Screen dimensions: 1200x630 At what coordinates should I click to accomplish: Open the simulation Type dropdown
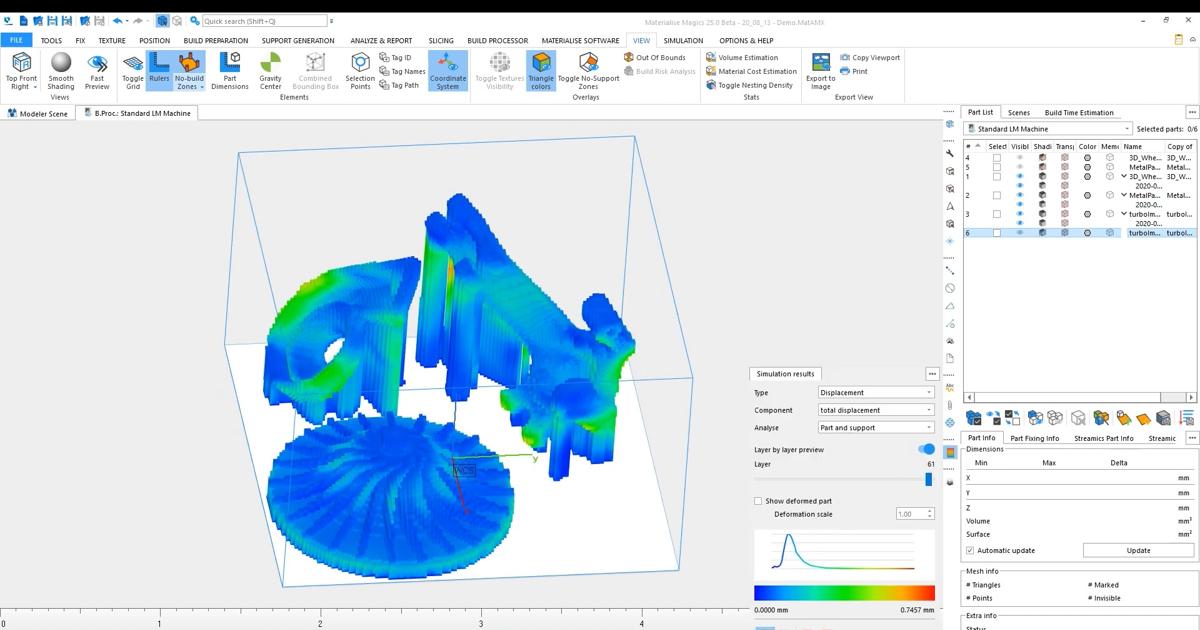[876, 393]
